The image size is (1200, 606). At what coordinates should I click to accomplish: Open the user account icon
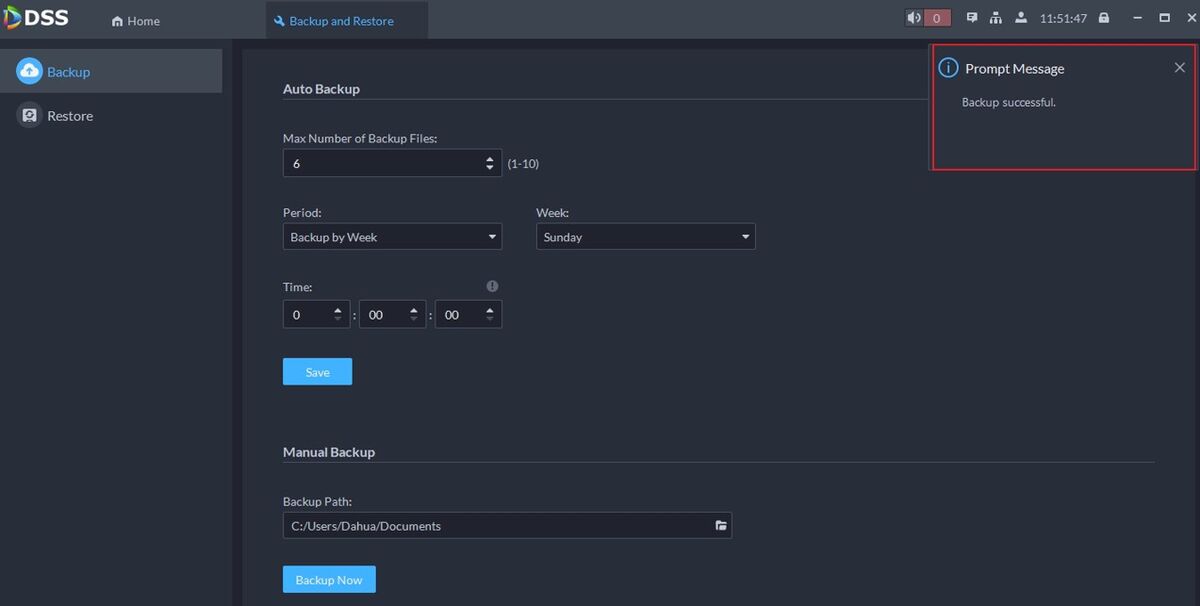coord(1020,18)
